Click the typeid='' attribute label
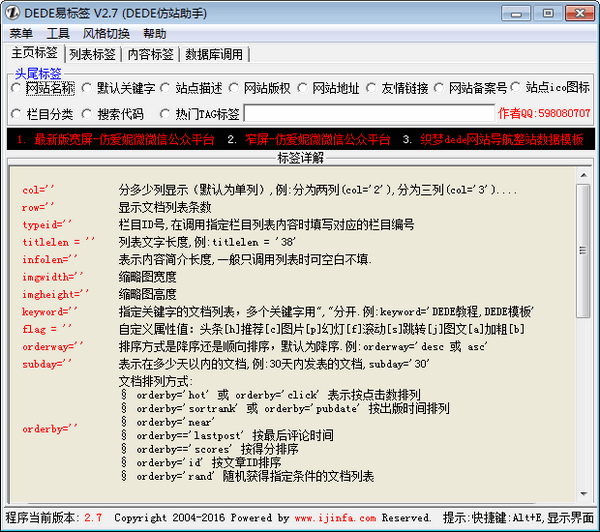The height and width of the screenshot is (532, 600). pyautogui.click(x=47, y=225)
